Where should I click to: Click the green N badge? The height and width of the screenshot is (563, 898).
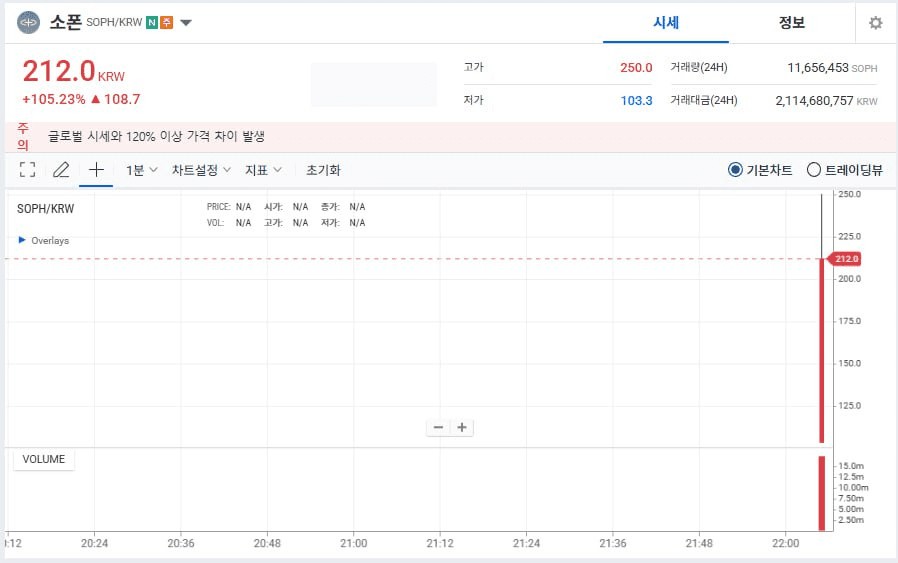(x=152, y=22)
